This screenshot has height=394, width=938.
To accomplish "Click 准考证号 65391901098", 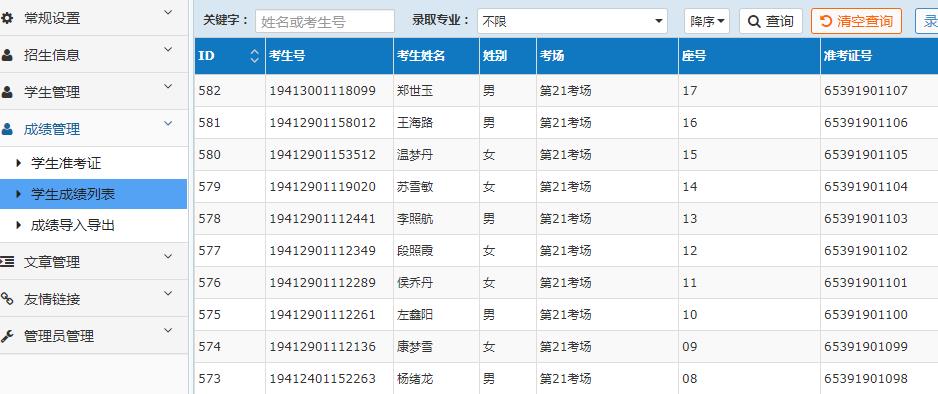I will tap(866, 378).
